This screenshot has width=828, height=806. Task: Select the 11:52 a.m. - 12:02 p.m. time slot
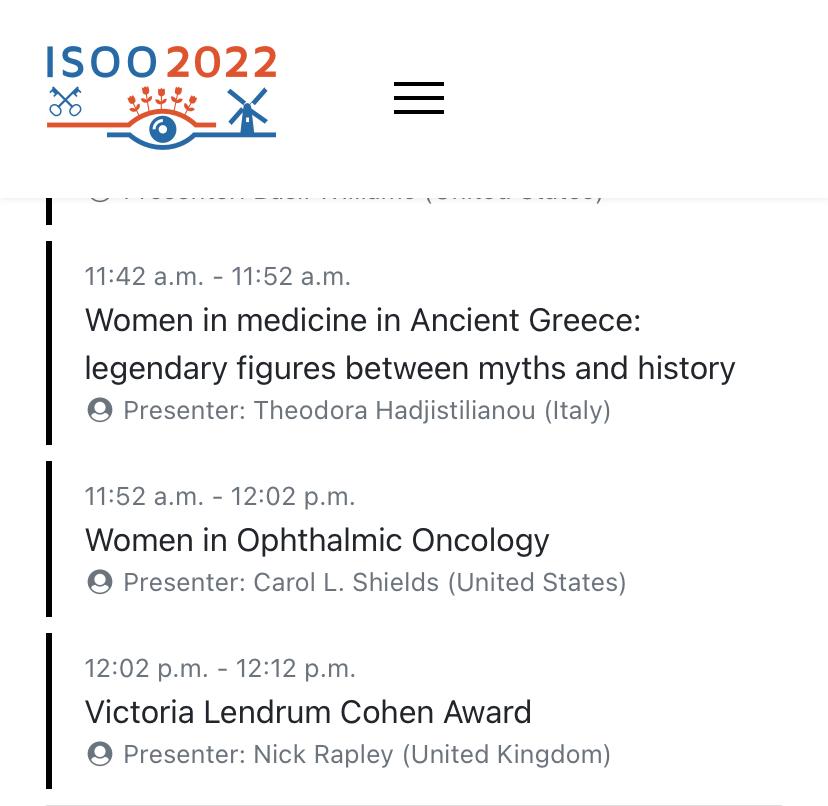[x=219, y=496]
